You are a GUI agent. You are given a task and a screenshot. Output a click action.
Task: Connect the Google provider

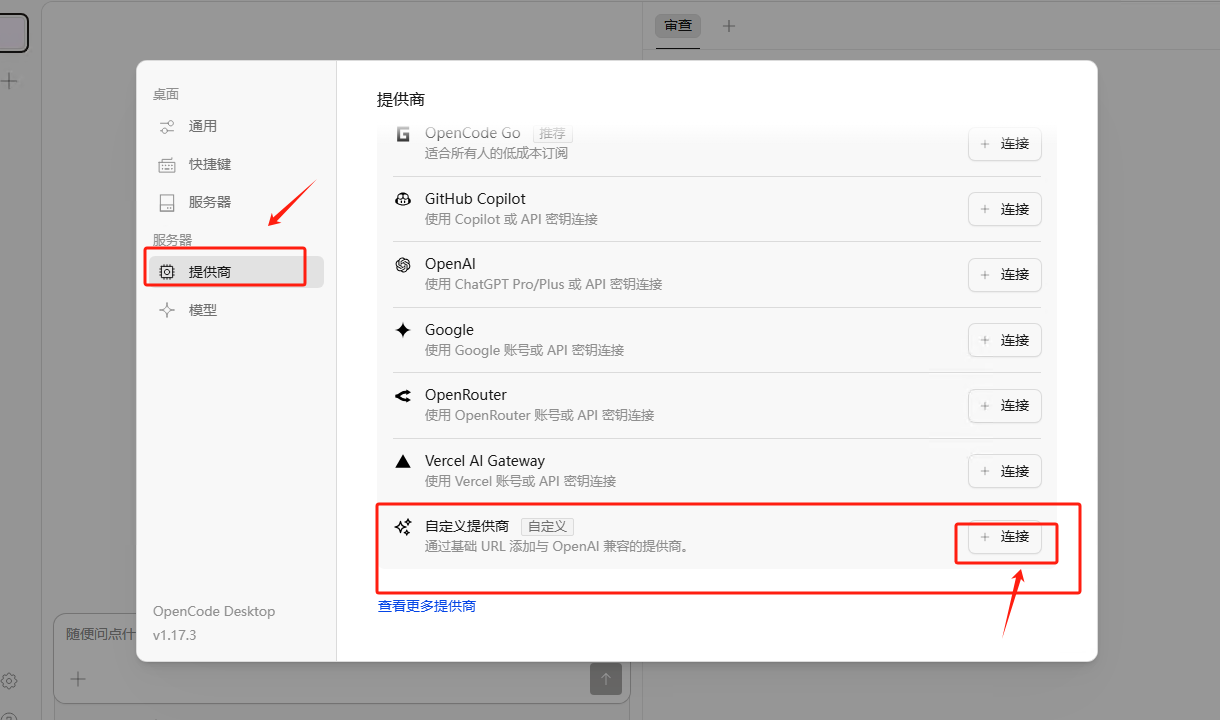[1005, 340]
